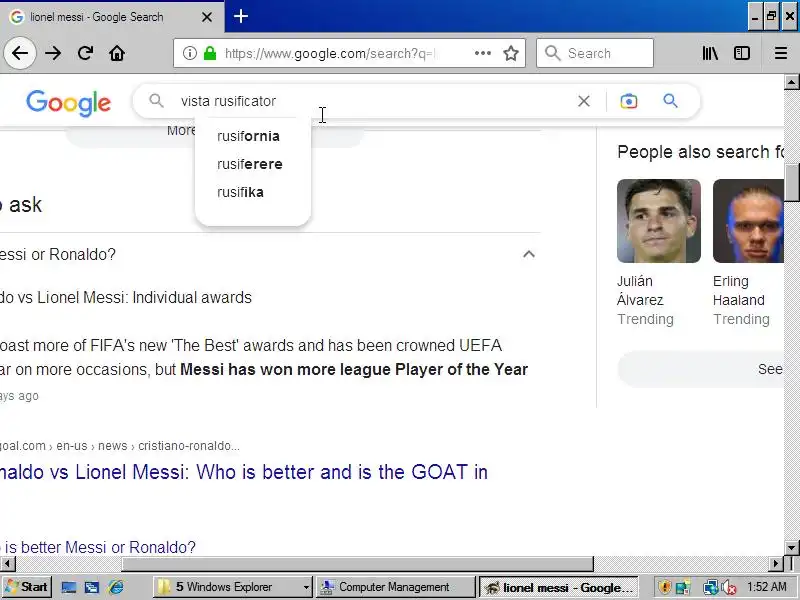This screenshot has width=800, height=600.
Task: Search by image using camera icon
Action: coord(629,101)
